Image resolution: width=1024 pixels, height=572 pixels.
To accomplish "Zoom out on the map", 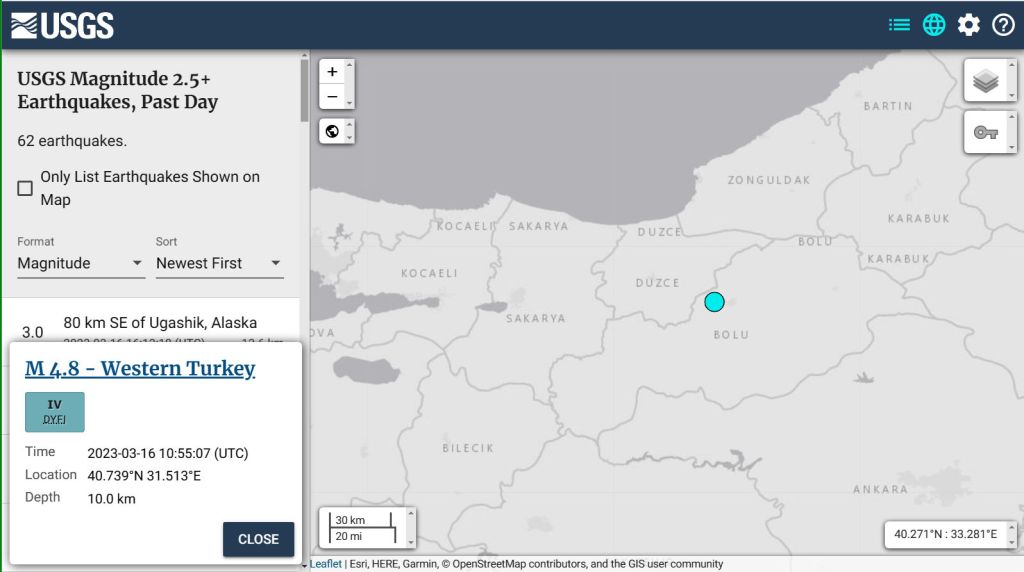I will [333, 97].
